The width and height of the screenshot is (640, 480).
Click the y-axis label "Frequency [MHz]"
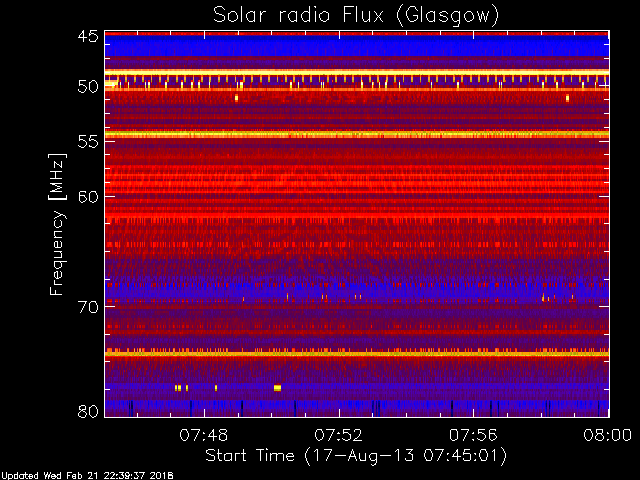pos(57,224)
